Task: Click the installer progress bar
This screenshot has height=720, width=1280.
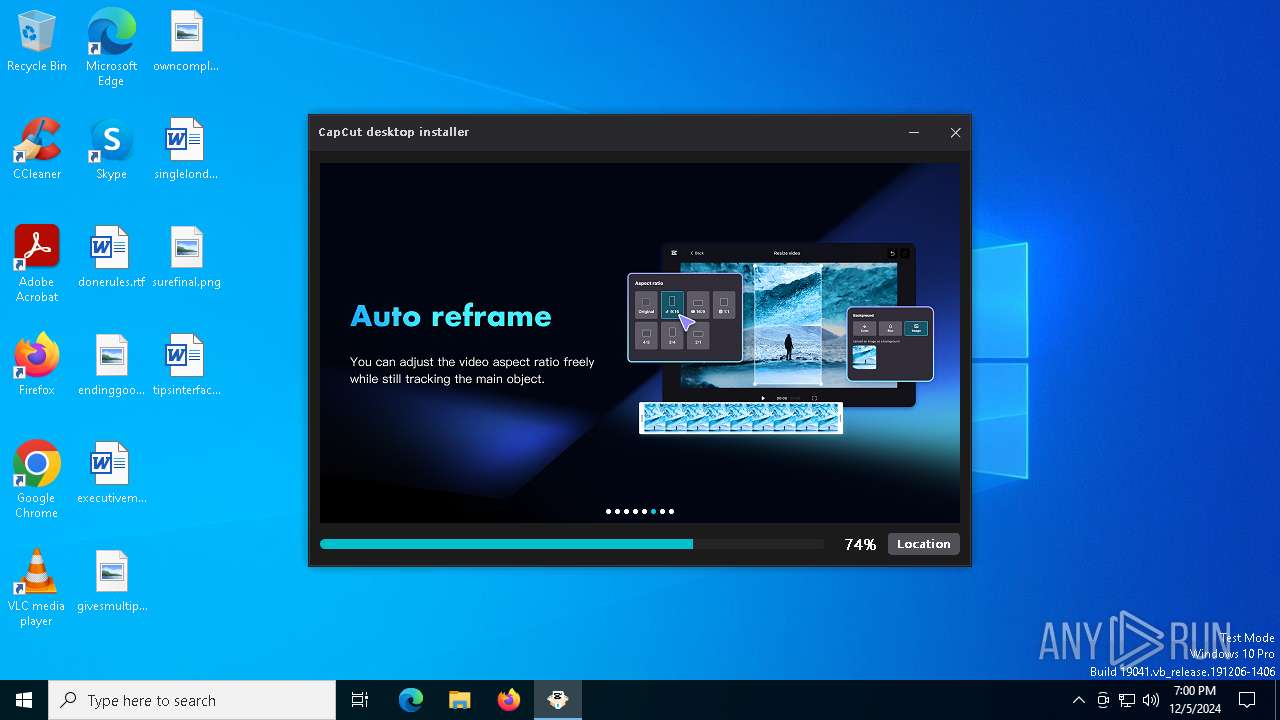Action: point(572,544)
